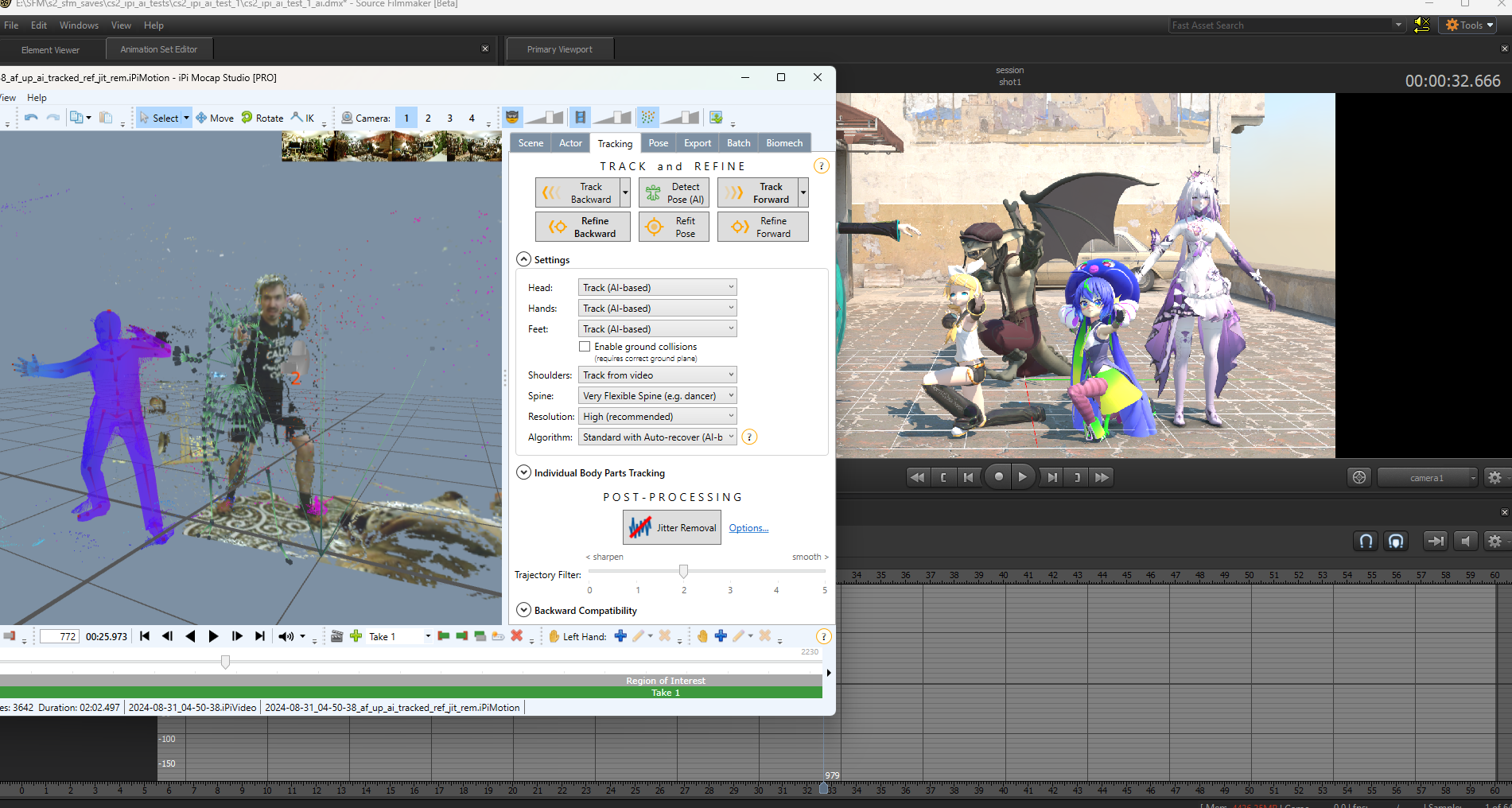Play the iPi Mocap video forward
This screenshot has width=1512, height=808.
point(213,636)
